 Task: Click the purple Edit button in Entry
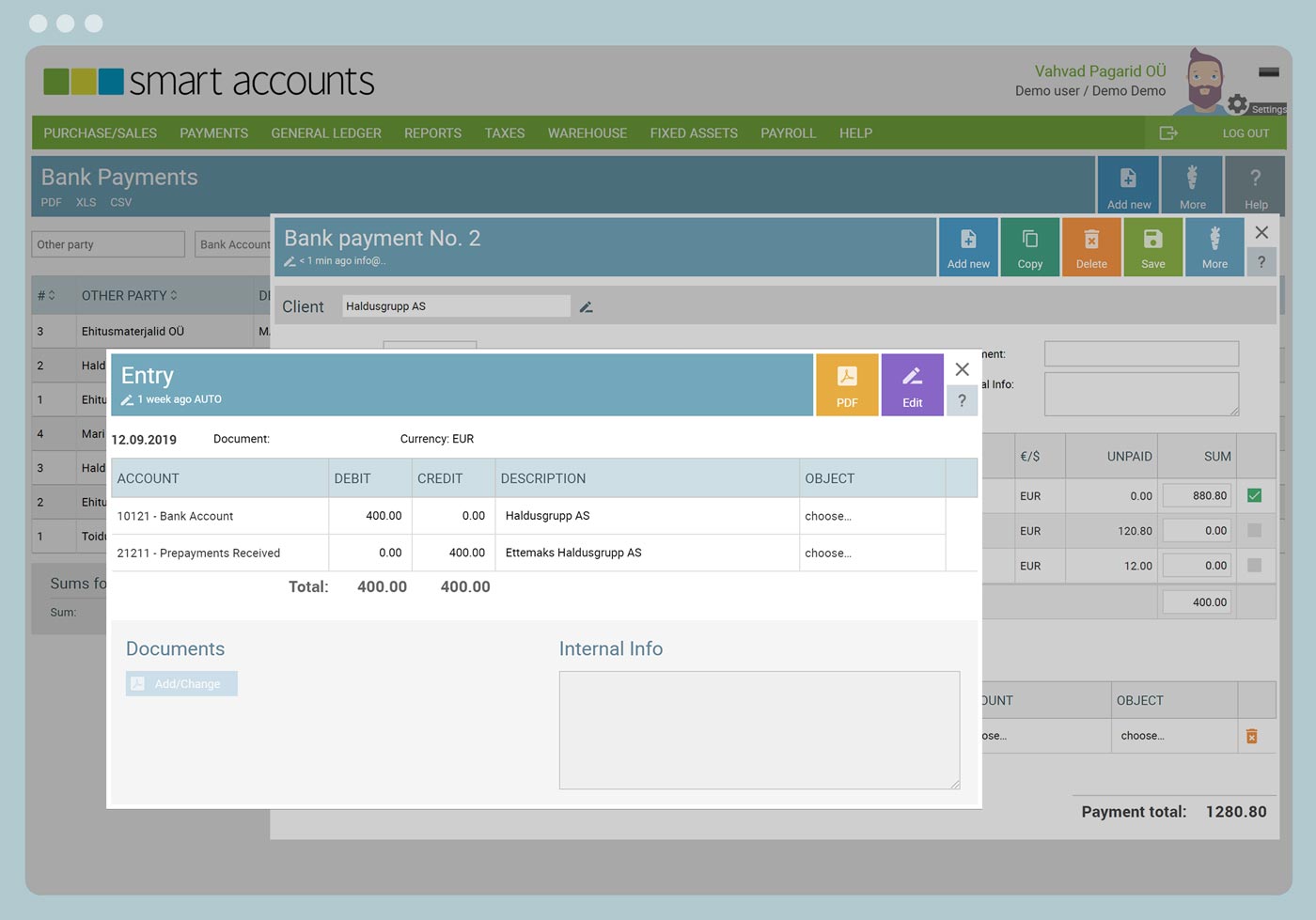click(912, 385)
